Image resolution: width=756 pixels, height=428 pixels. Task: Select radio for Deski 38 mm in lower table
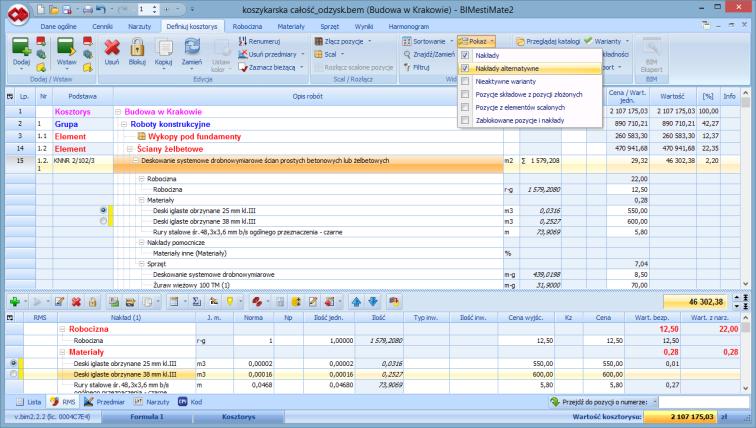pyautogui.click(x=14, y=374)
